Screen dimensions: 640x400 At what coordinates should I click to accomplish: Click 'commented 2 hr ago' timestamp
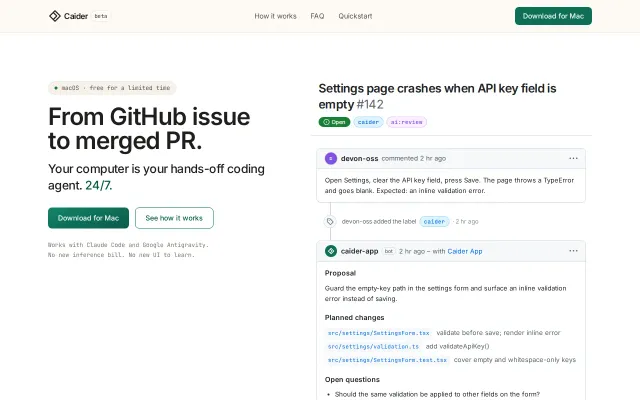(413, 158)
